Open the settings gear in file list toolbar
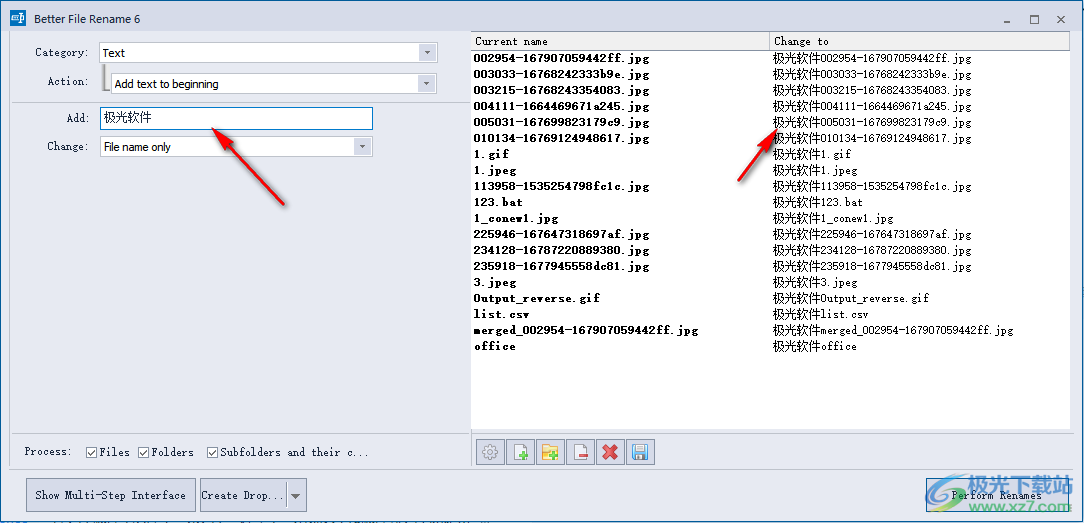 [x=490, y=453]
